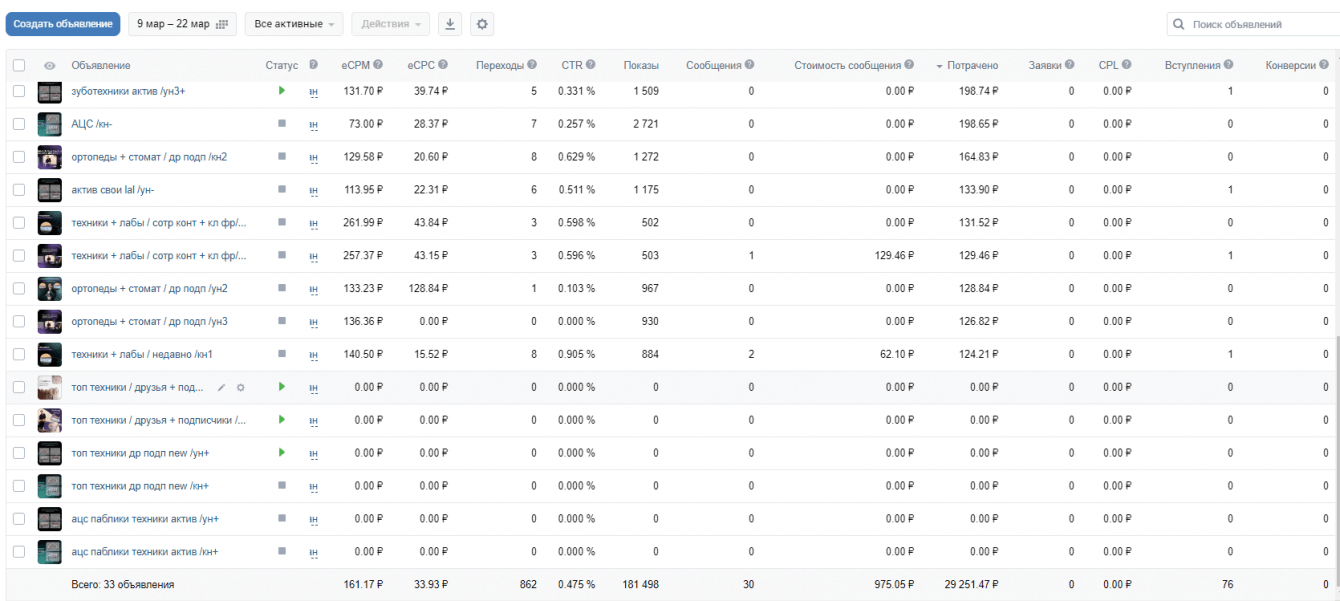Sort by the Потрачено column header
1340x601 pixels.
click(x=972, y=65)
